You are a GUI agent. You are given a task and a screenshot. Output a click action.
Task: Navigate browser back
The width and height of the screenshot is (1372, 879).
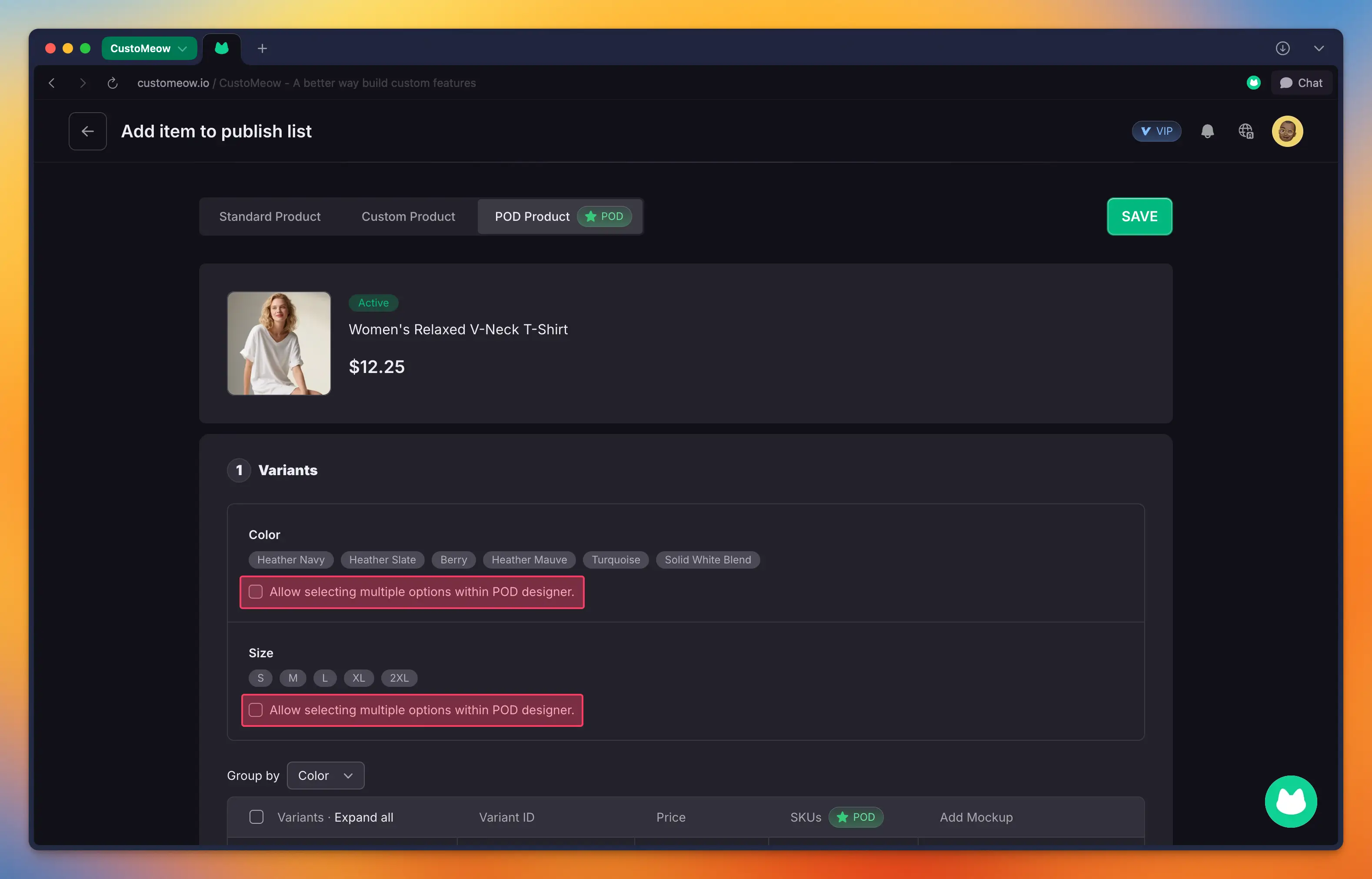52,83
